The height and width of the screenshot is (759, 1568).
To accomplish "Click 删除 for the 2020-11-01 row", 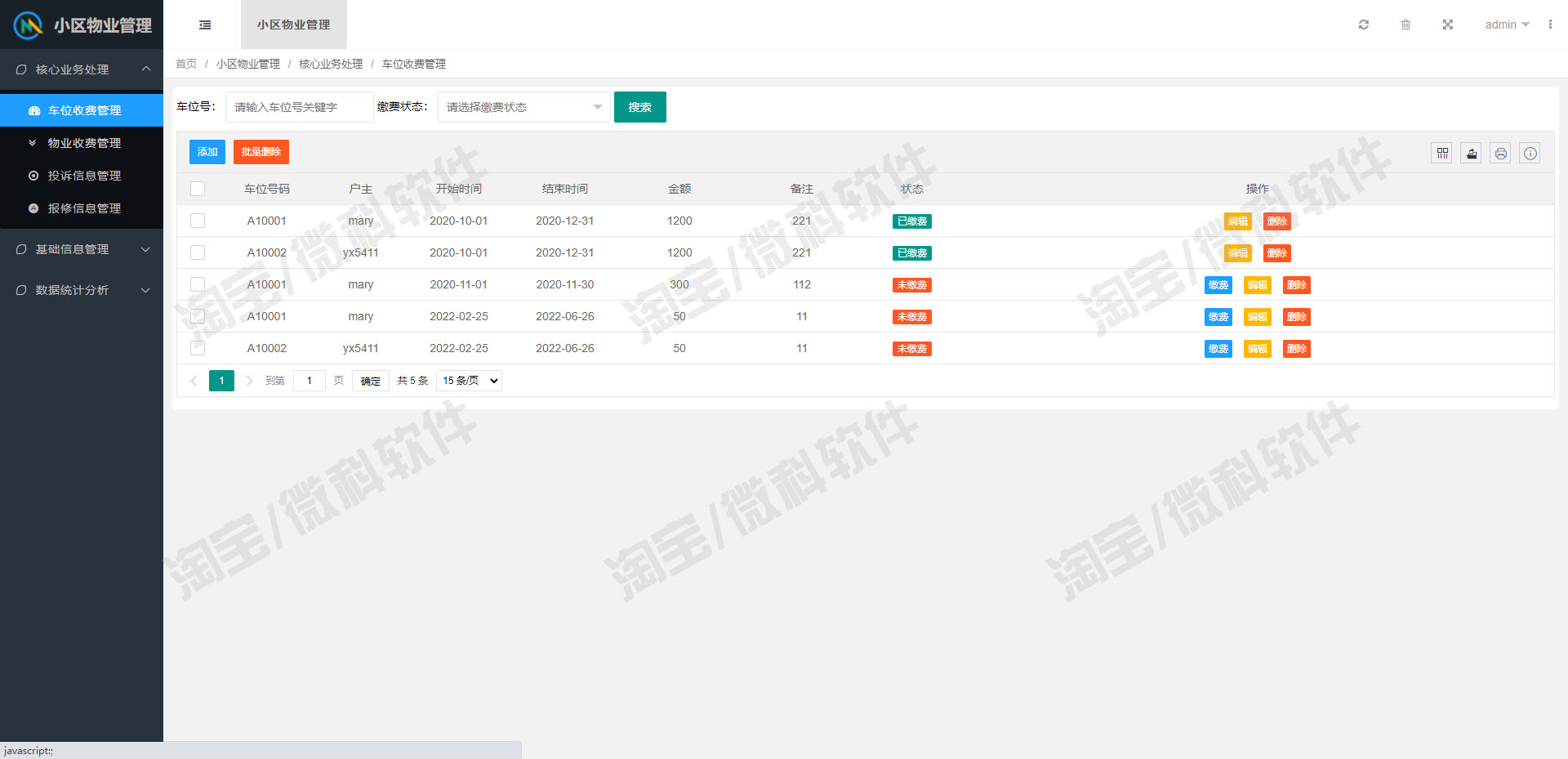I will (x=1297, y=285).
